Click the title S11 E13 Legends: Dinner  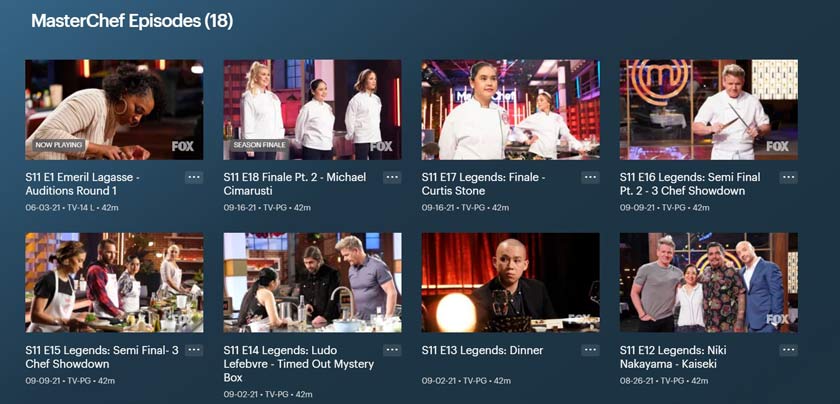(482, 350)
